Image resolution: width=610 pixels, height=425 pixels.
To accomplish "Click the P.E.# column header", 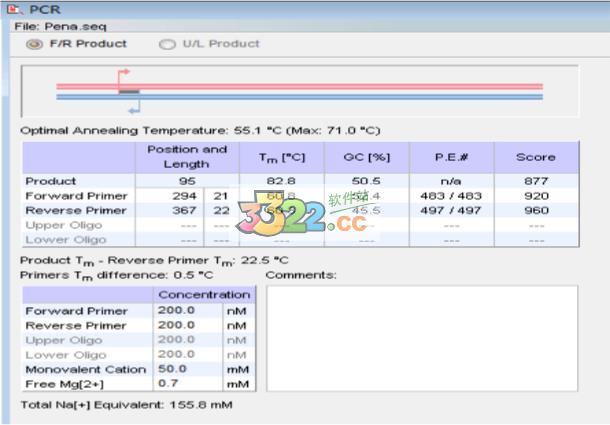I will 450,157.
